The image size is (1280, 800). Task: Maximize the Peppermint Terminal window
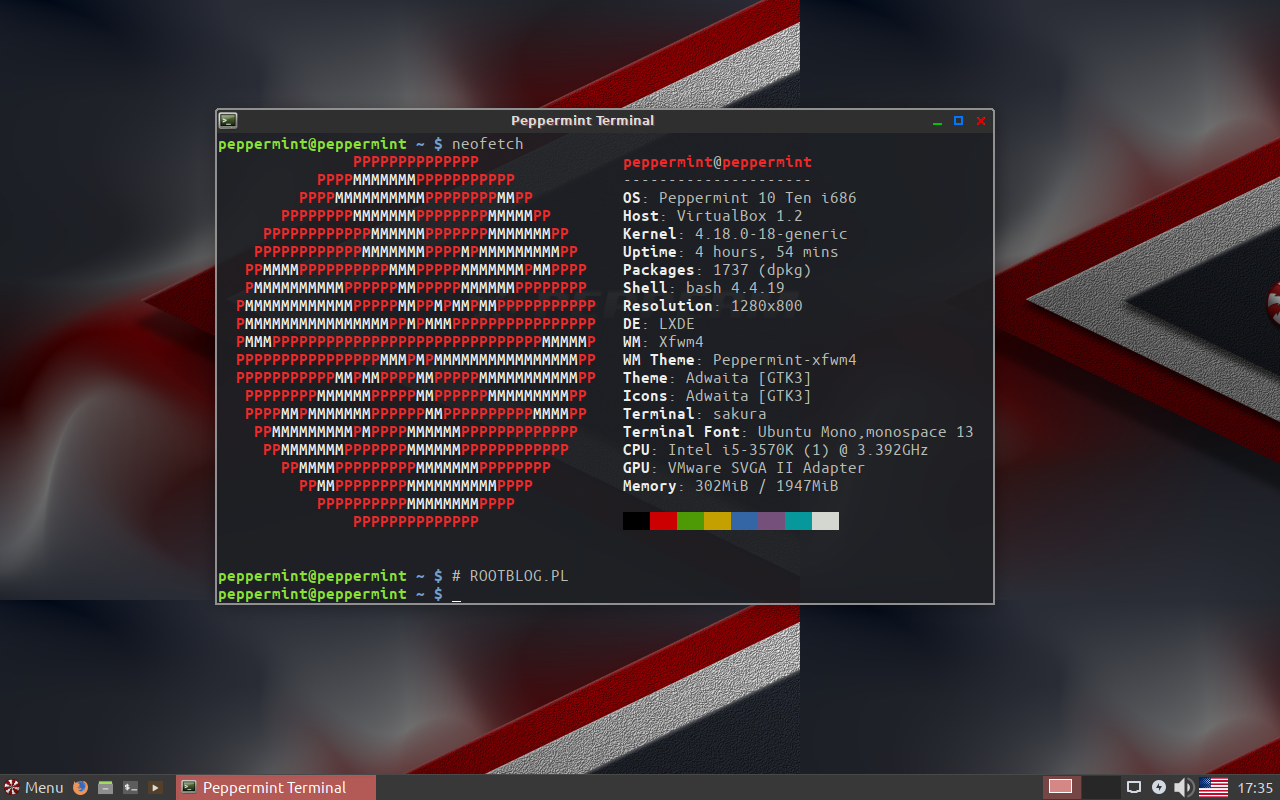tap(958, 120)
